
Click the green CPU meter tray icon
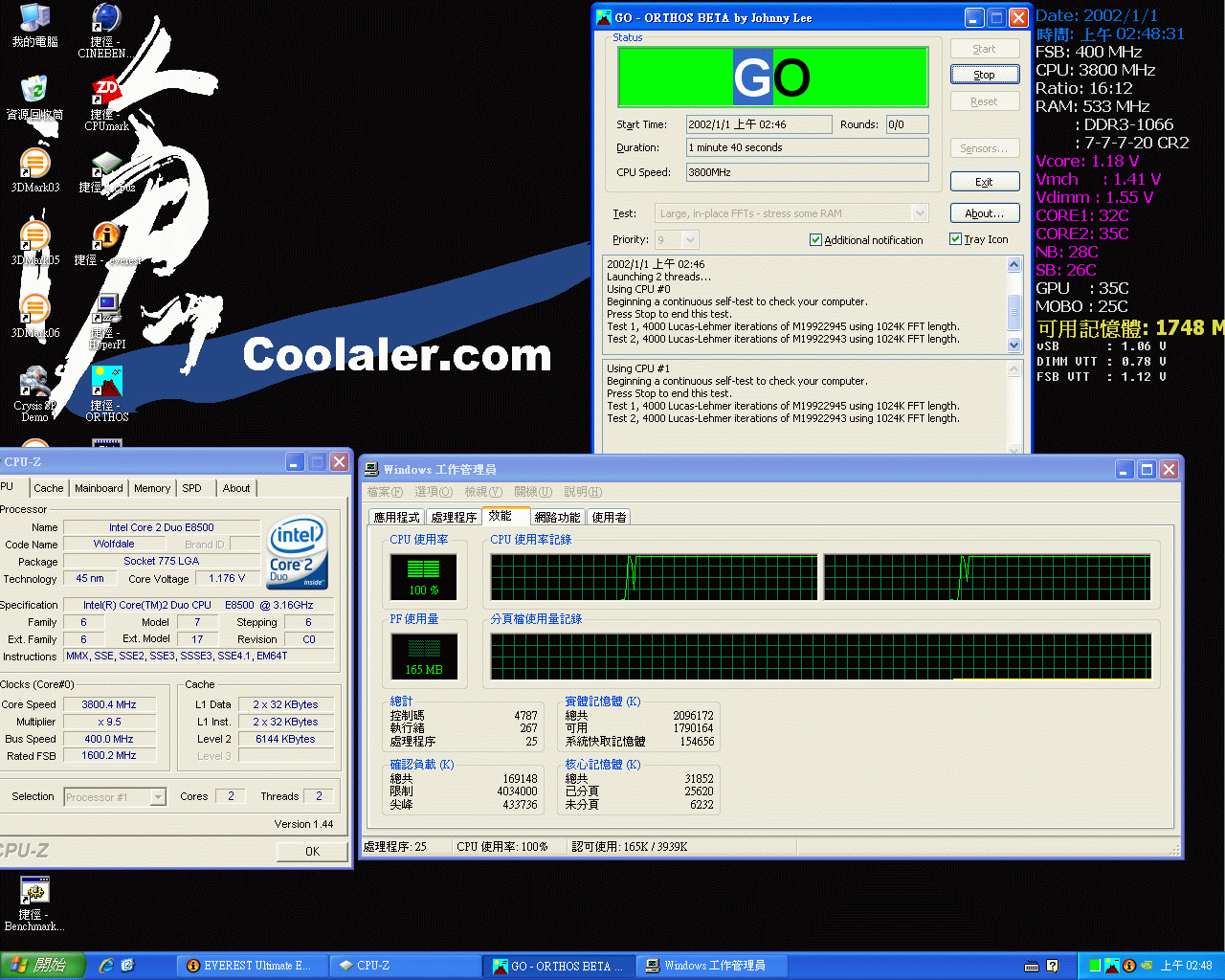tap(1094, 966)
